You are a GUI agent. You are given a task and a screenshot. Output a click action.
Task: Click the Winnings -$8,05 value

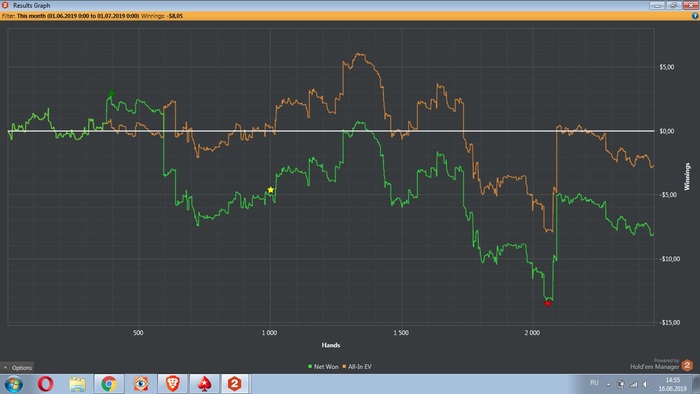175,16
